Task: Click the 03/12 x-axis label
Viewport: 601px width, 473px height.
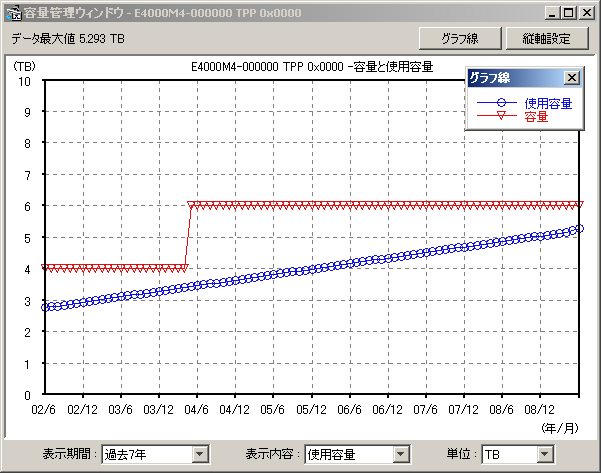Action: tap(158, 409)
